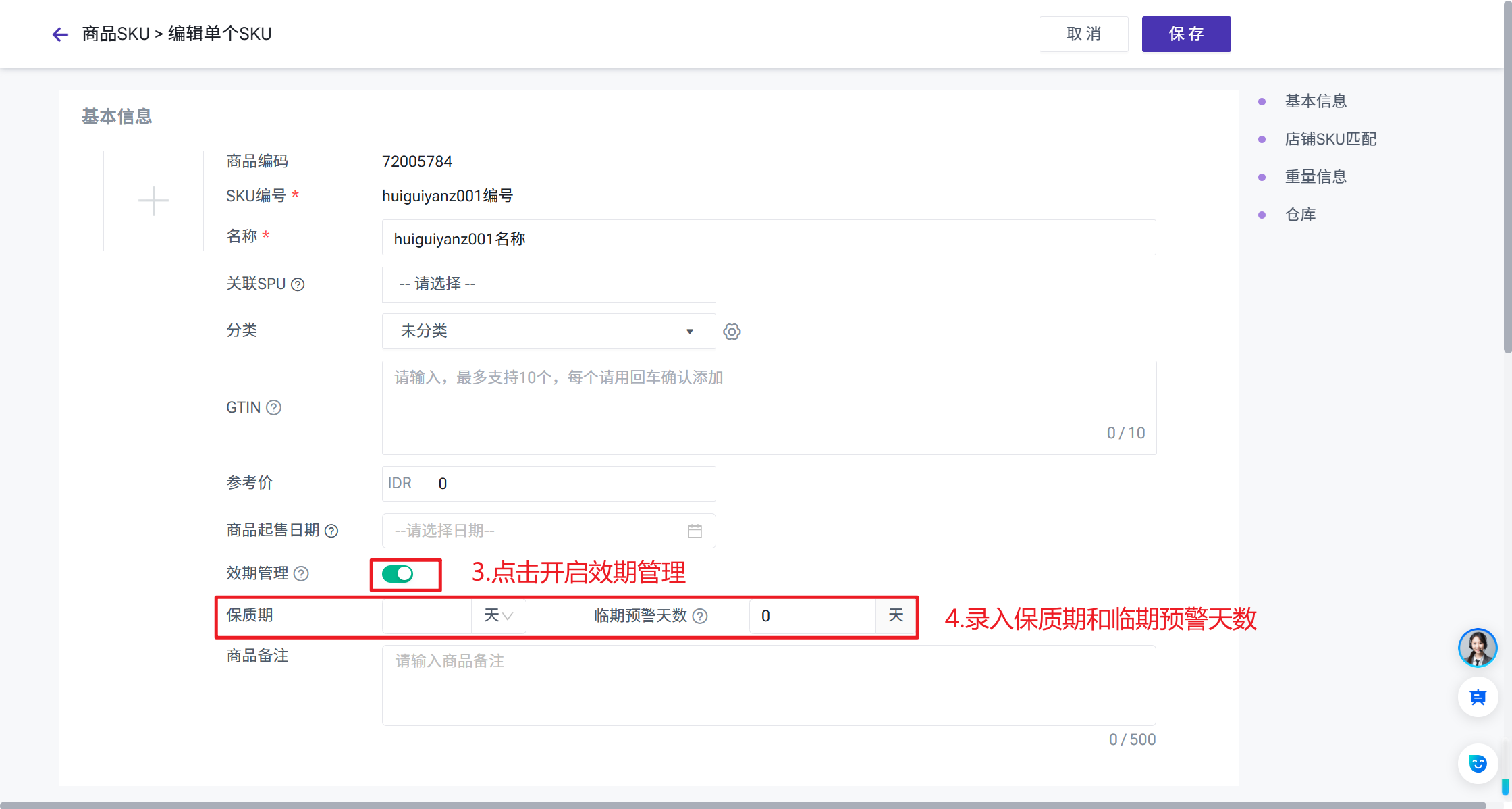Viewport: 1512px width, 809px height.
Task: Jump to 店铺SKU匹配 section
Action: point(1330,139)
